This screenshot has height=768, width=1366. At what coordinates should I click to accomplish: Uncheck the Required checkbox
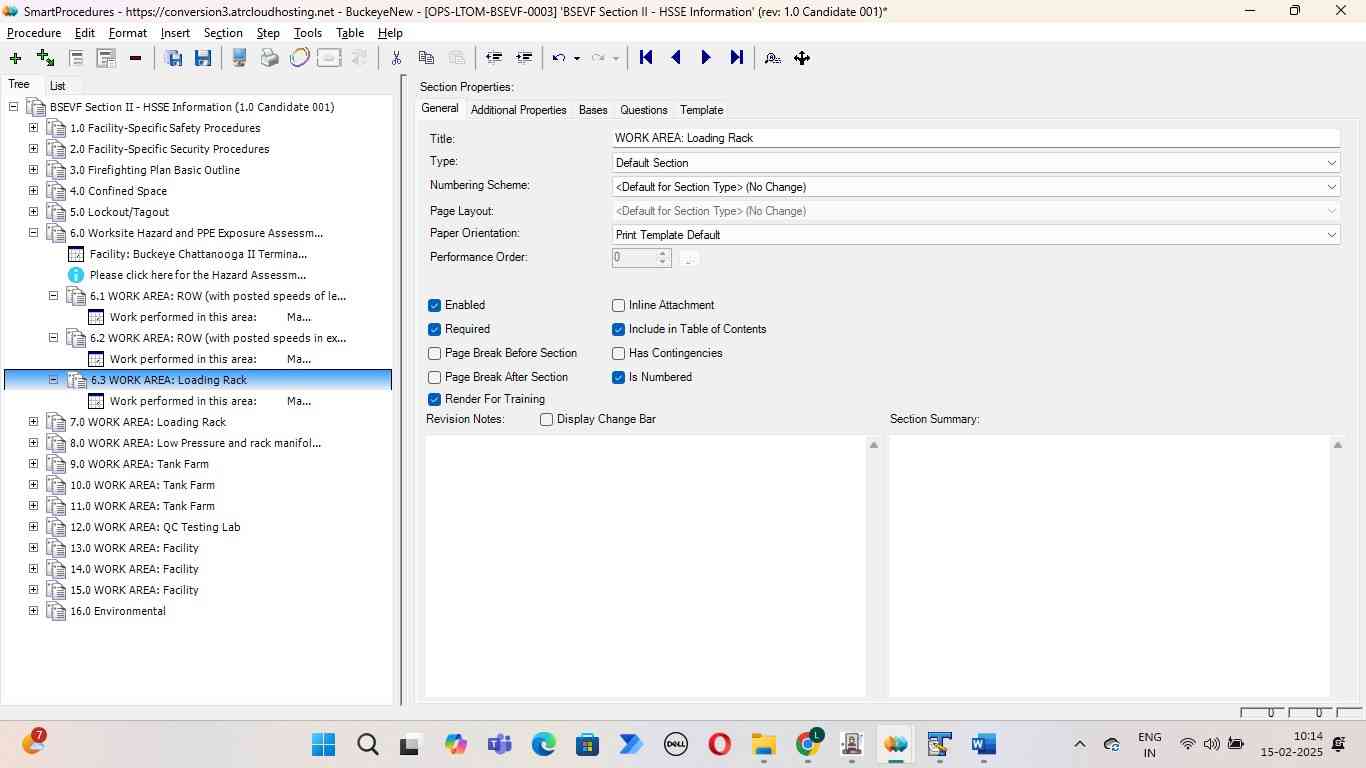pos(434,329)
